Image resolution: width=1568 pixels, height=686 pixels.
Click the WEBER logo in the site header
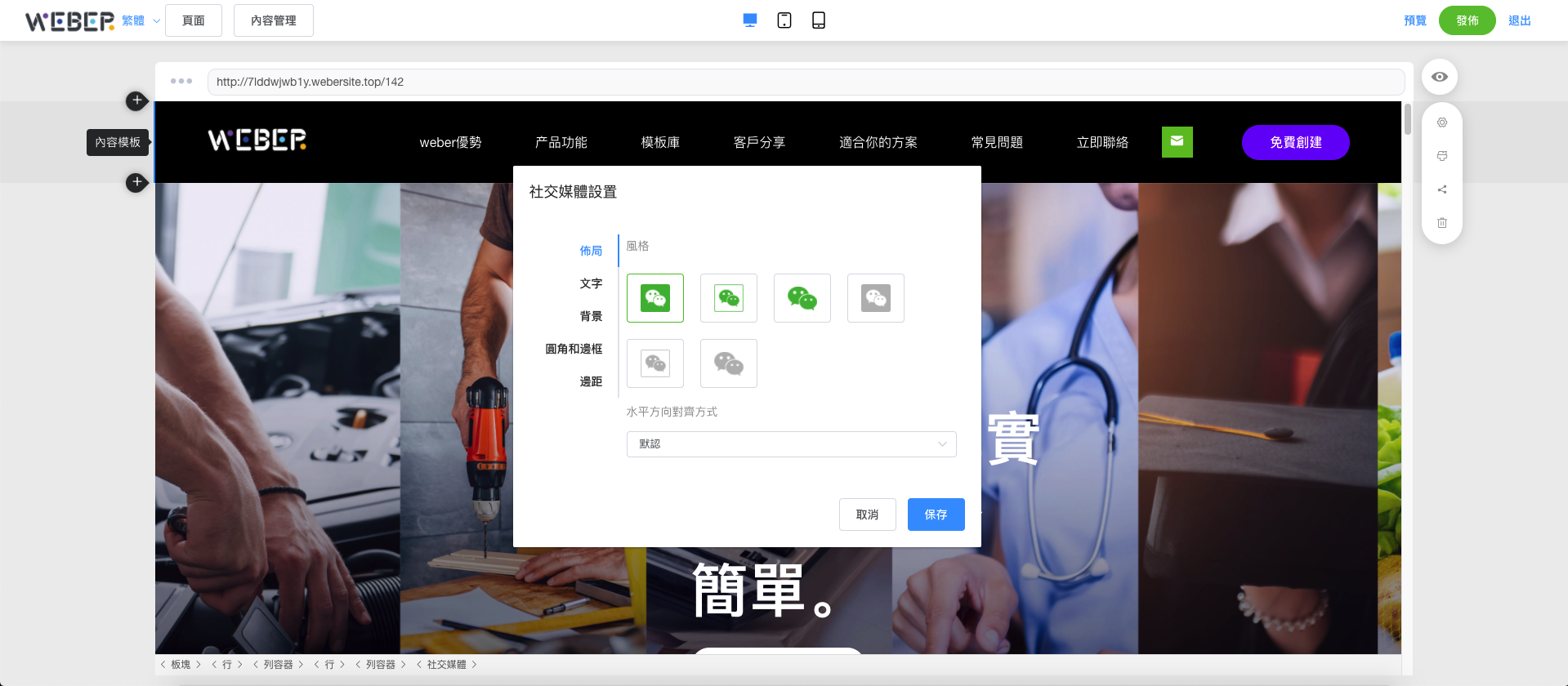pyautogui.click(x=257, y=140)
